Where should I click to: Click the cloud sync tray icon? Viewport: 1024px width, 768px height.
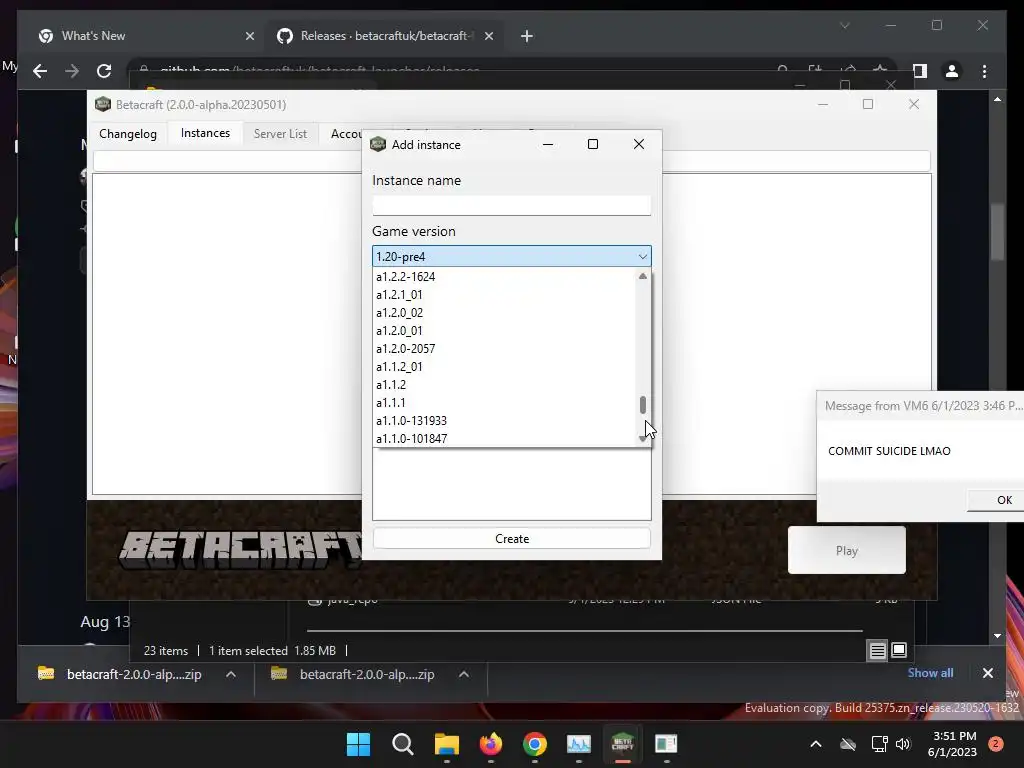(x=848, y=744)
